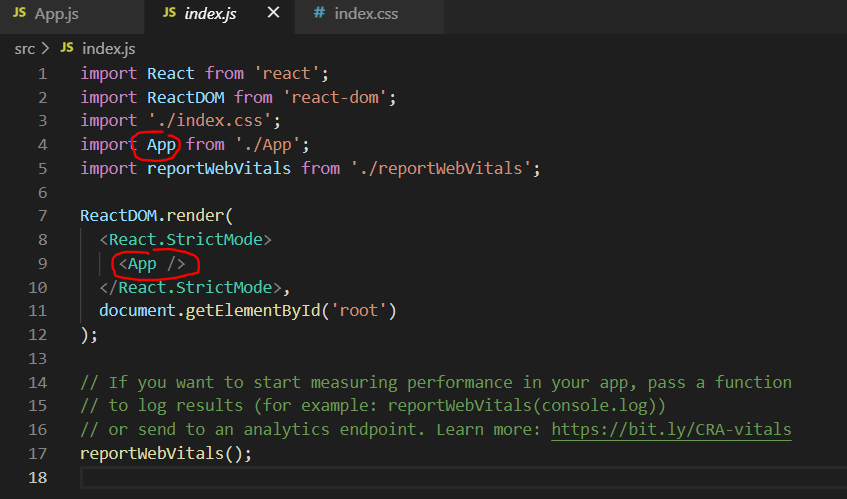Close the index.js tab
Image resolution: width=847 pixels, height=499 pixels.
pos(274,12)
